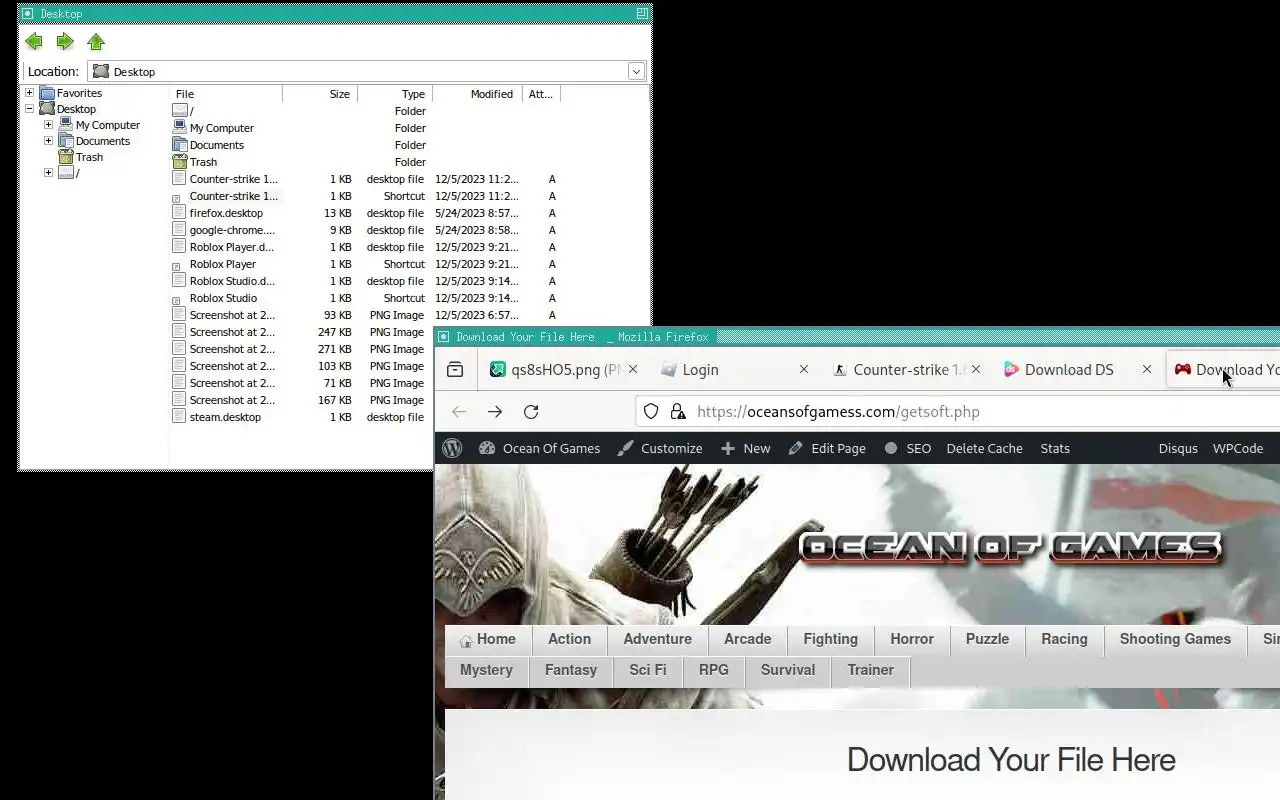Viewport: 1280px width, 800px height.
Task: Select the 167 KB screenshot PNG file
Action: [x=232, y=400]
